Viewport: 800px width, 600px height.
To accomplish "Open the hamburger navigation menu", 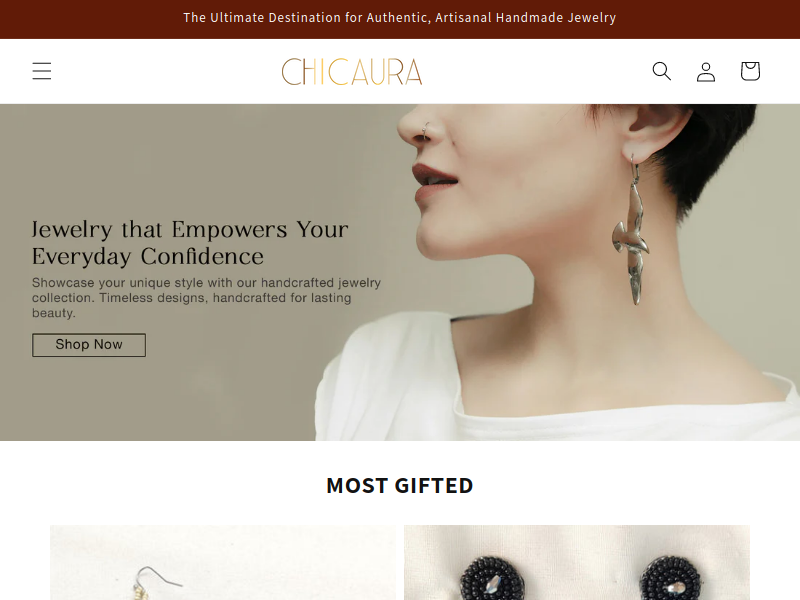I will tap(42, 71).
